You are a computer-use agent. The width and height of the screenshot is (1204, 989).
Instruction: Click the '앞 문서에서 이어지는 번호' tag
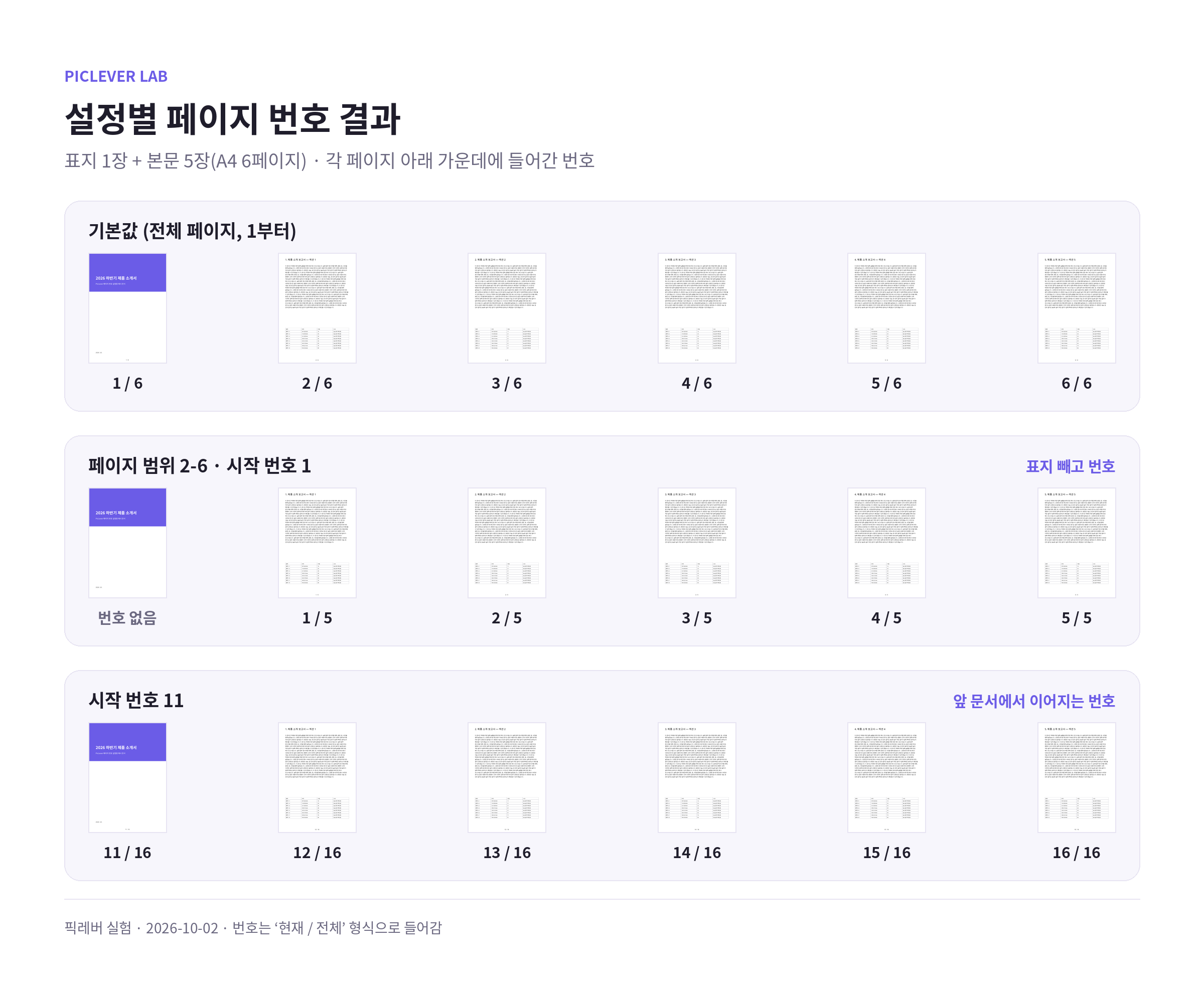pyautogui.click(x=1033, y=701)
